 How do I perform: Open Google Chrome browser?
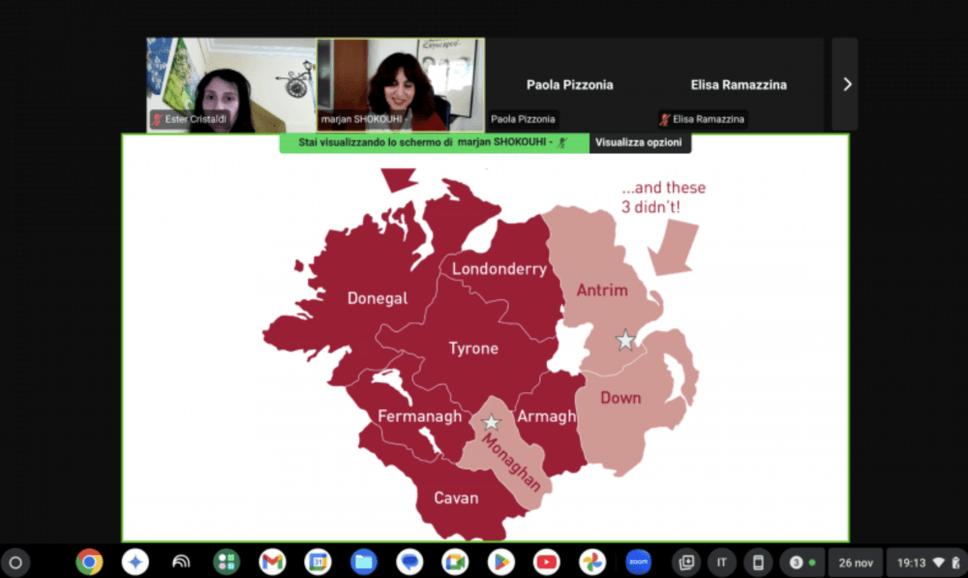pos(88,562)
